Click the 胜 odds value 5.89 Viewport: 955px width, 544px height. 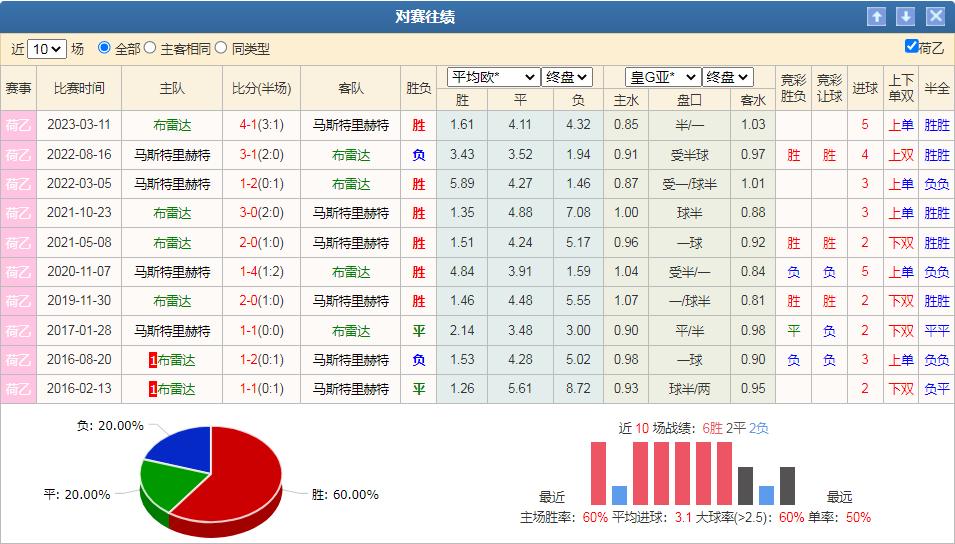click(x=462, y=183)
